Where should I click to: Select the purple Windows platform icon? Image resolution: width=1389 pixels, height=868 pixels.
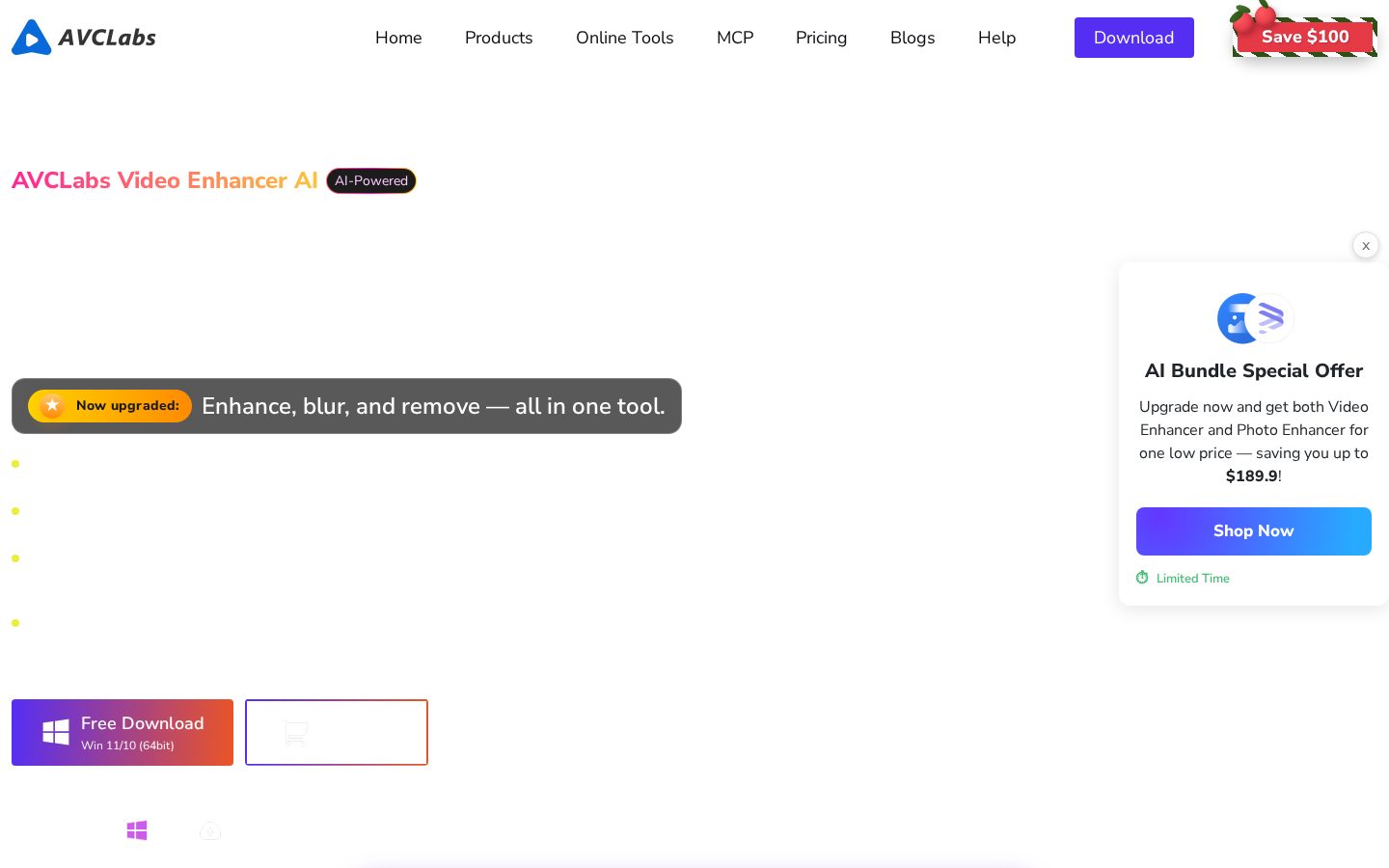point(137,830)
